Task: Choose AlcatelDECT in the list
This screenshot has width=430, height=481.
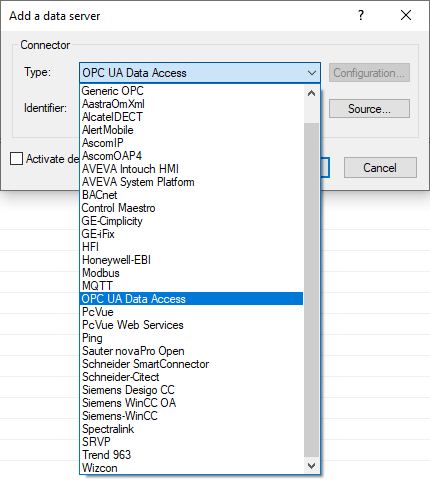Action: pos(192,117)
